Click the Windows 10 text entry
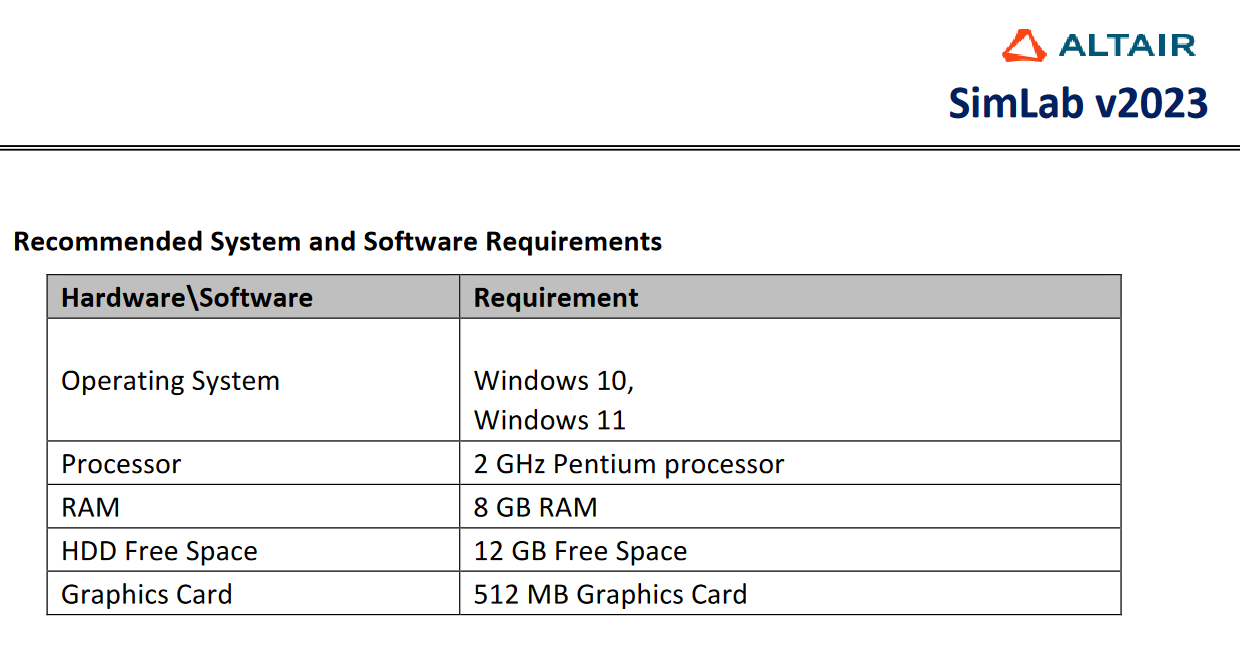 554,381
